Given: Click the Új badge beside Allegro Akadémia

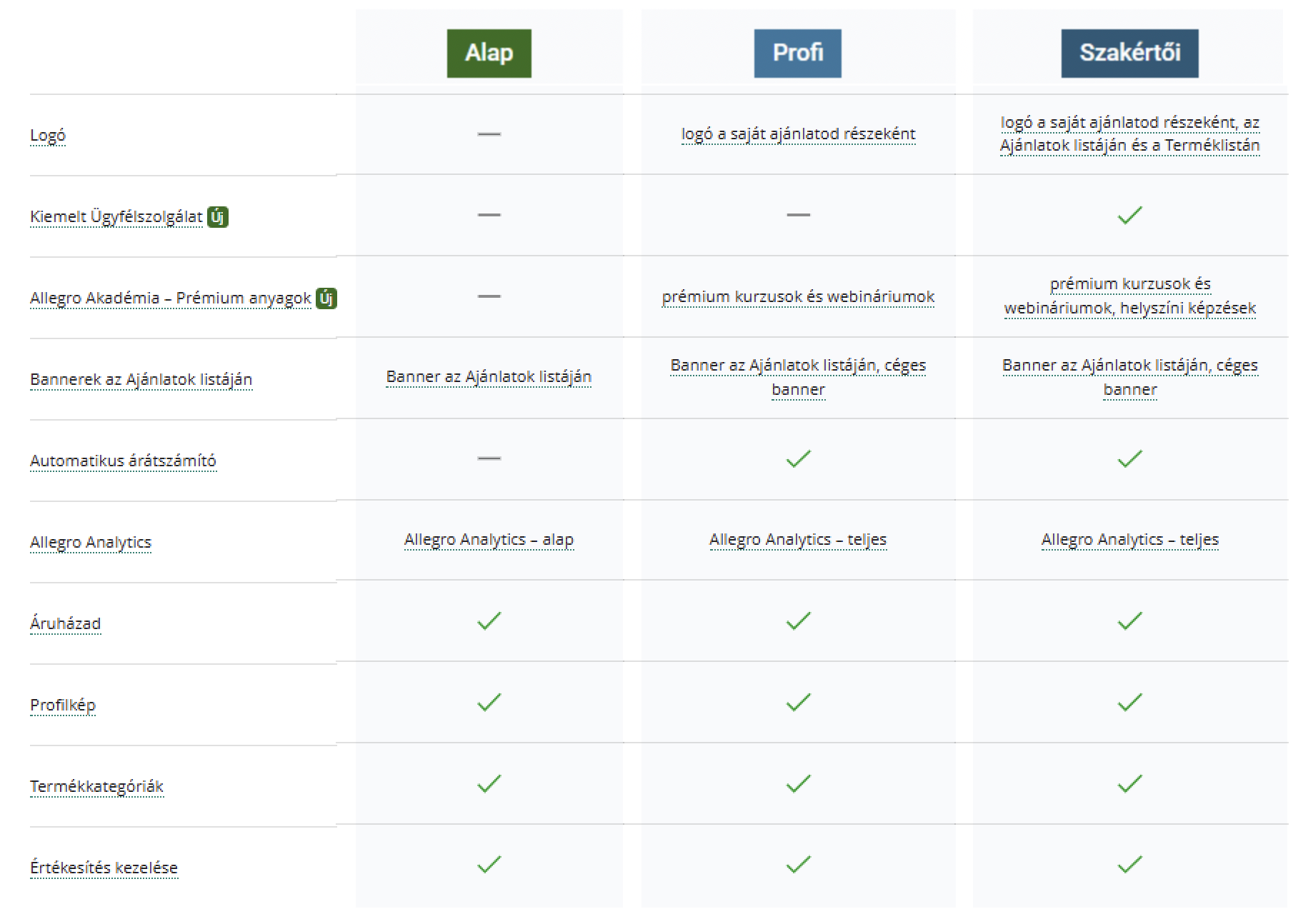Looking at the screenshot, I should coord(326,298).
